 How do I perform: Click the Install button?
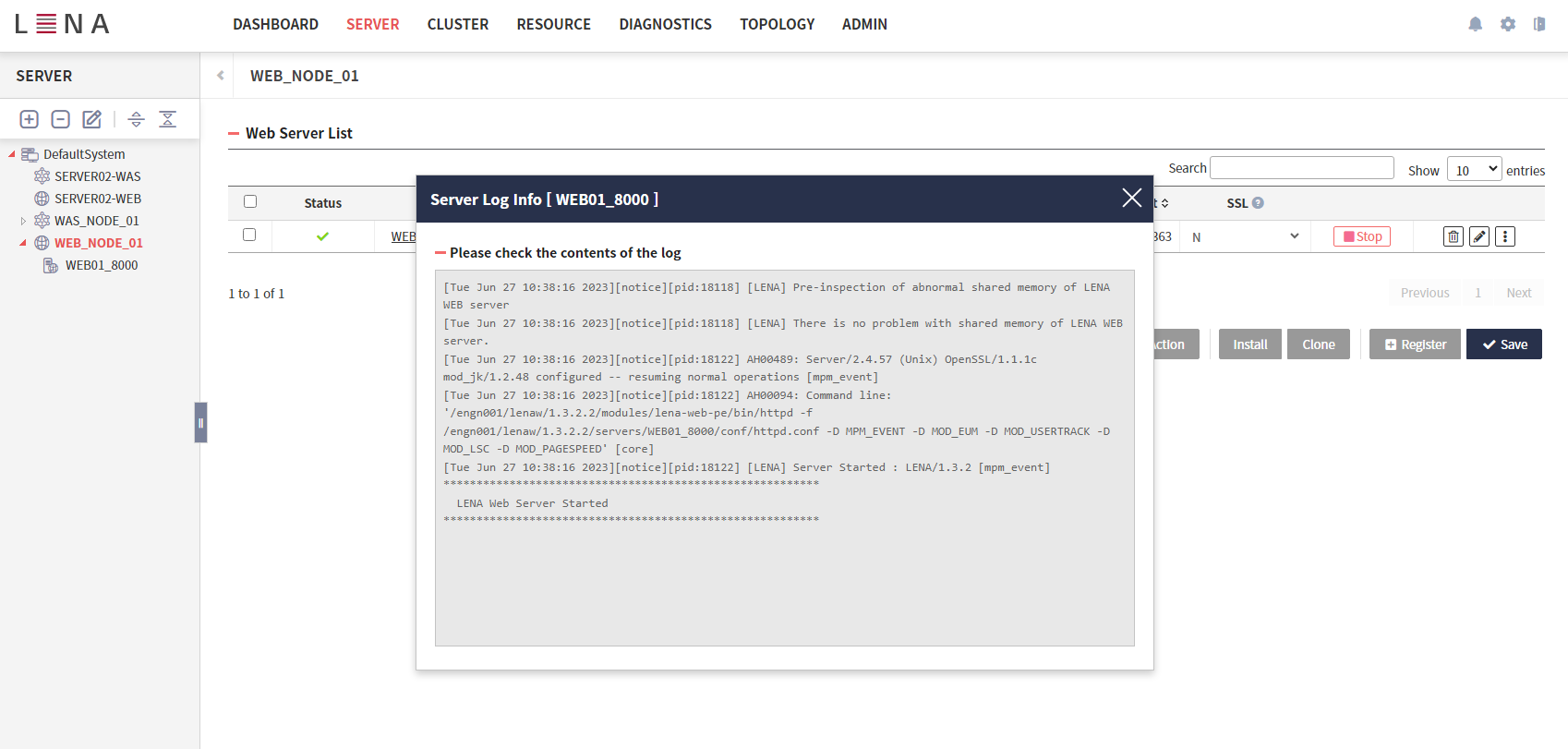click(1250, 344)
